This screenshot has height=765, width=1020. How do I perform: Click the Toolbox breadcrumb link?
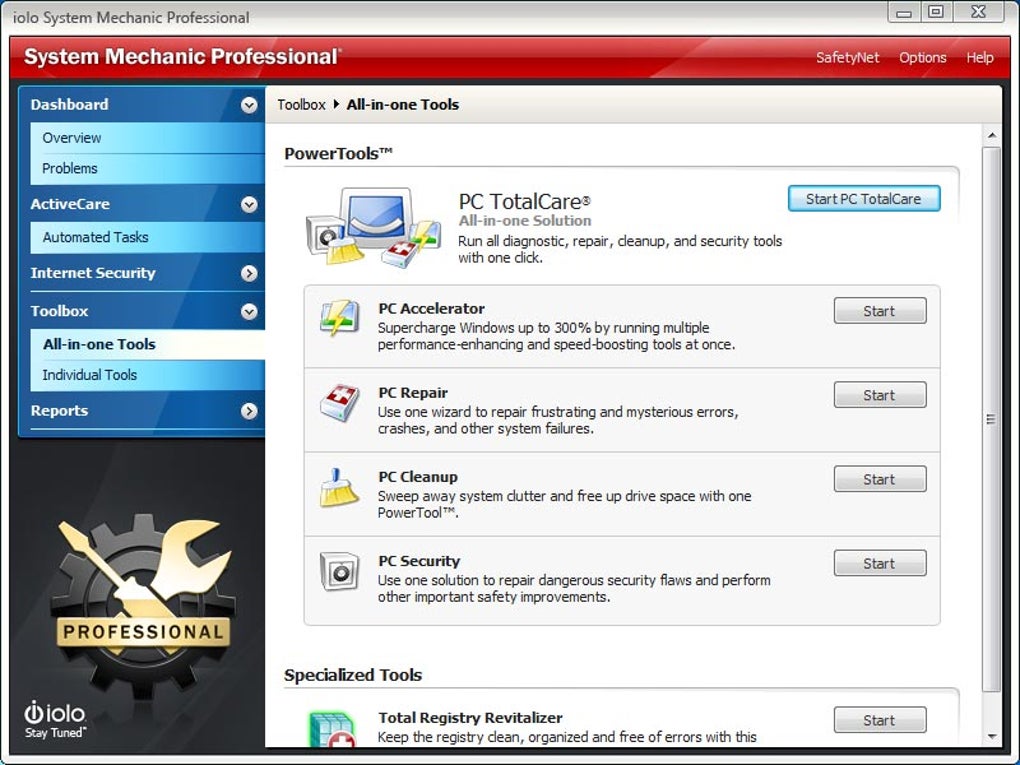(301, 105)
